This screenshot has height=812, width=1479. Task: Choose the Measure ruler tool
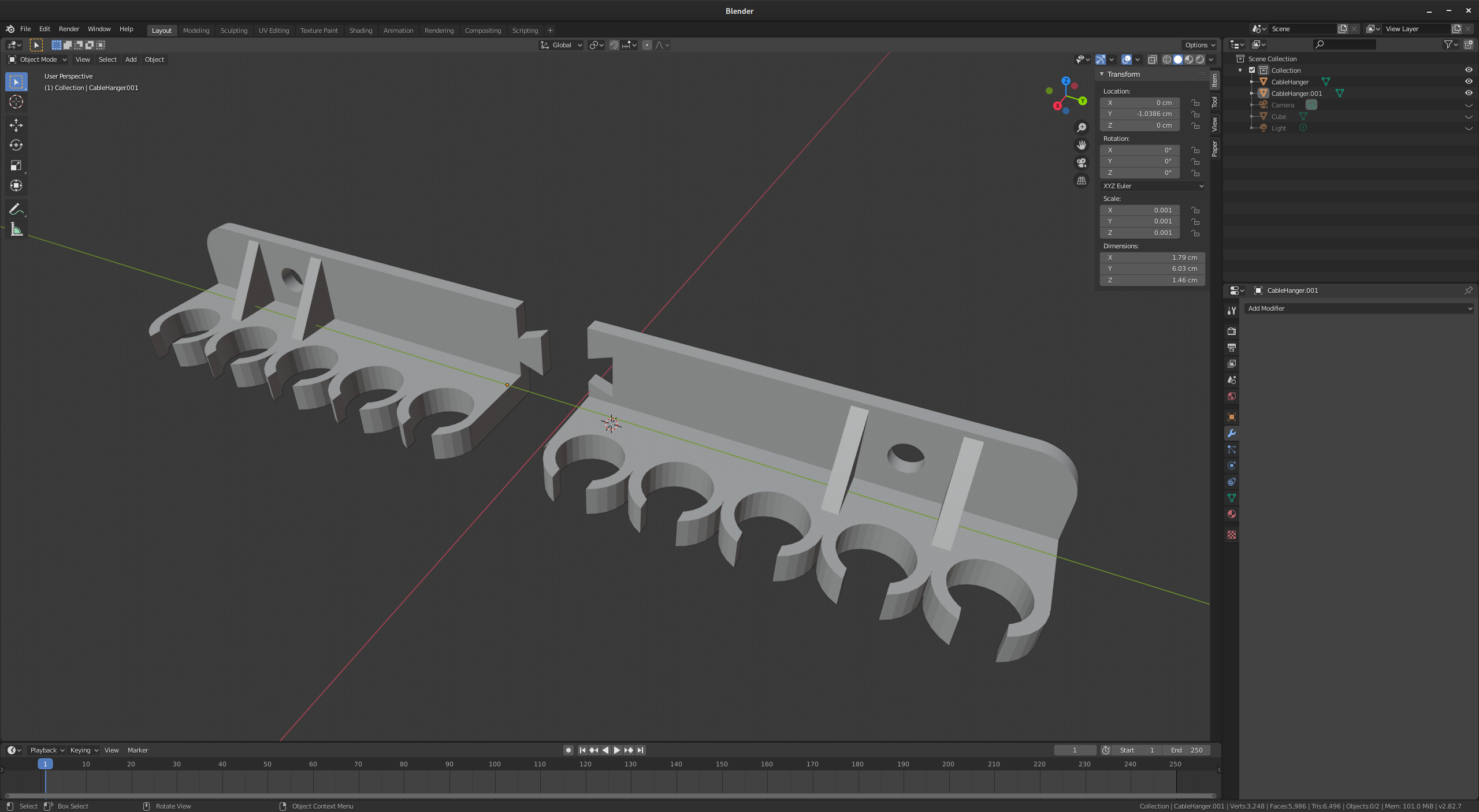point(16,229)
